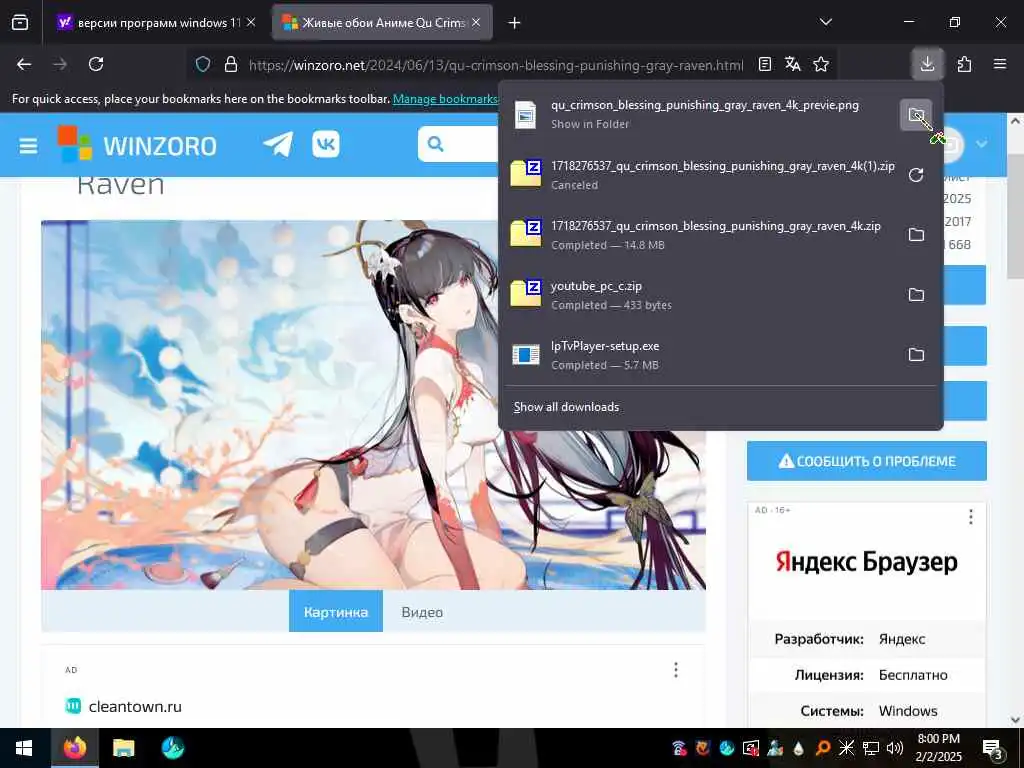Bookmark this page with star
The image size is (1024, 768).
[x=821, y=64]
